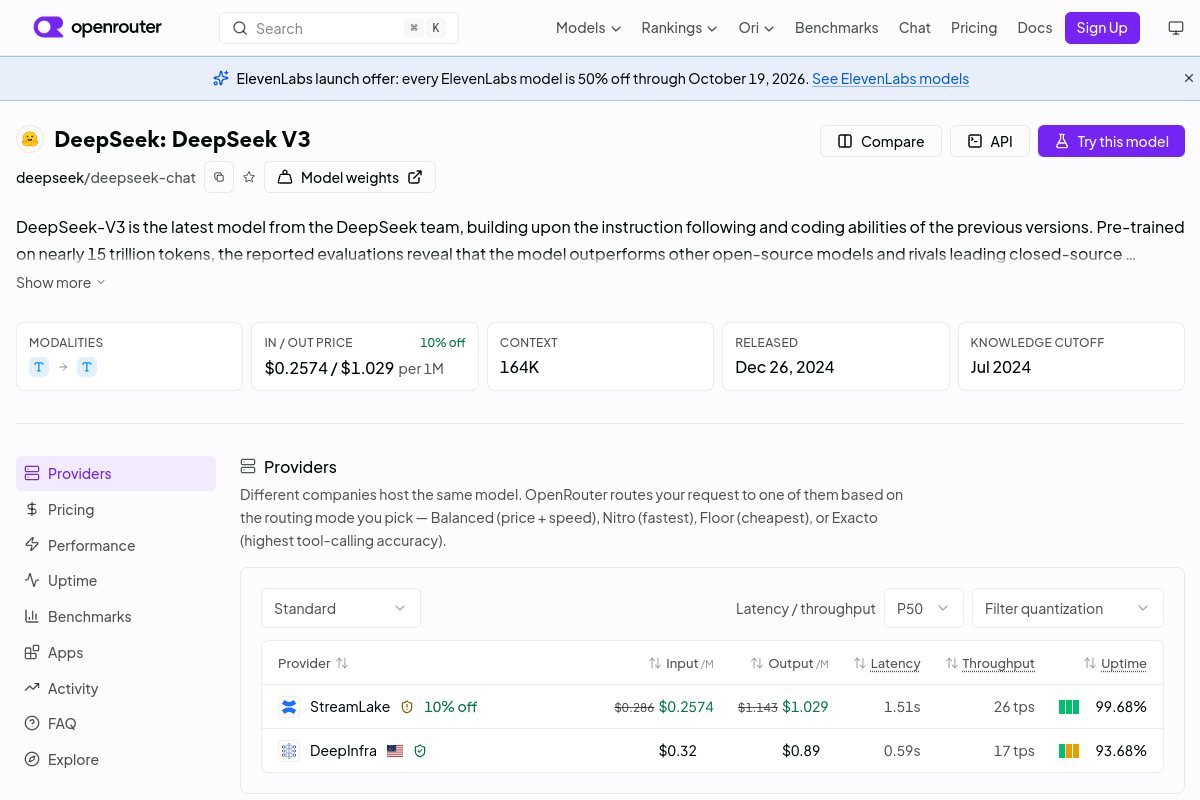Click the DeepInfra green shield icon
The width and height of the screenshot is (1200, 800).
420,751
